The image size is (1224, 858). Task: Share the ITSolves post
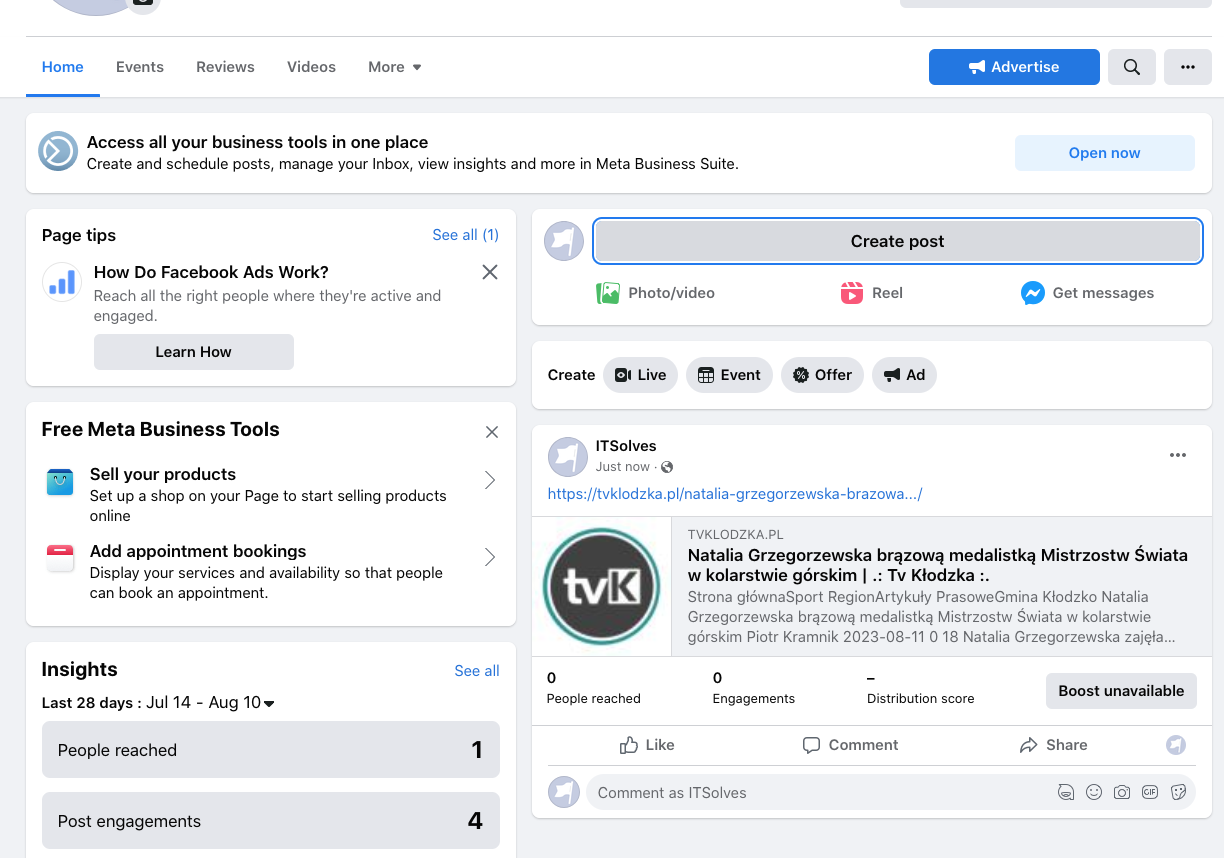coord(1053,745)
